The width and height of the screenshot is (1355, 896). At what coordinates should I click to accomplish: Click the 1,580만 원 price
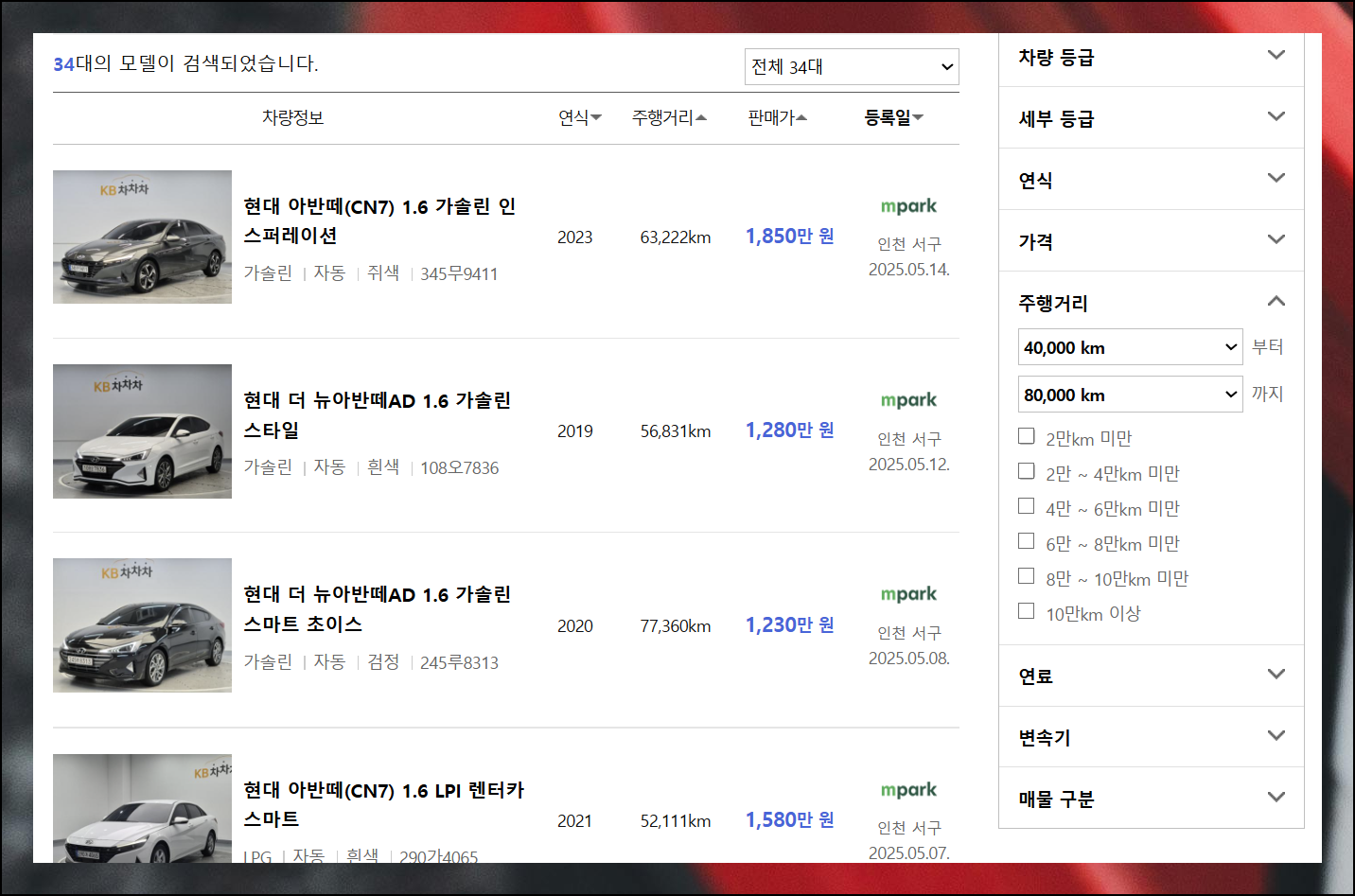[x=790, y=819]
